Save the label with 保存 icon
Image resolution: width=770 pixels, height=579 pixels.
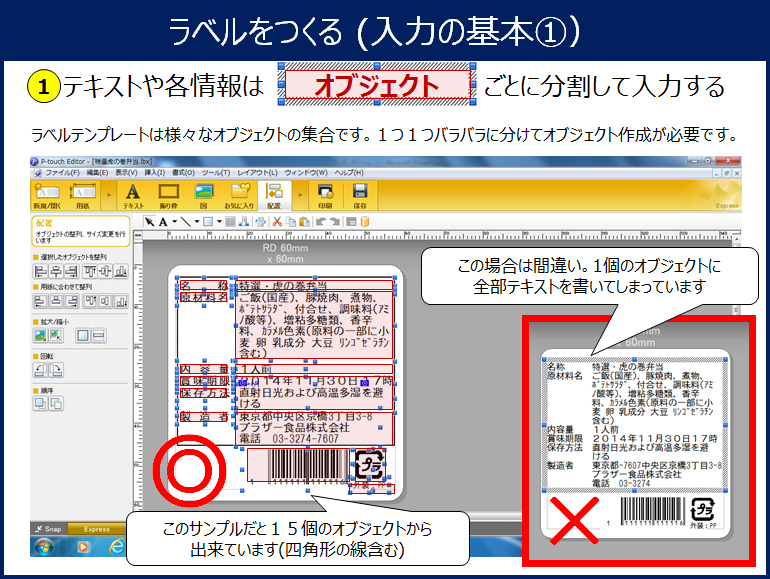click(x=360, y=195)
